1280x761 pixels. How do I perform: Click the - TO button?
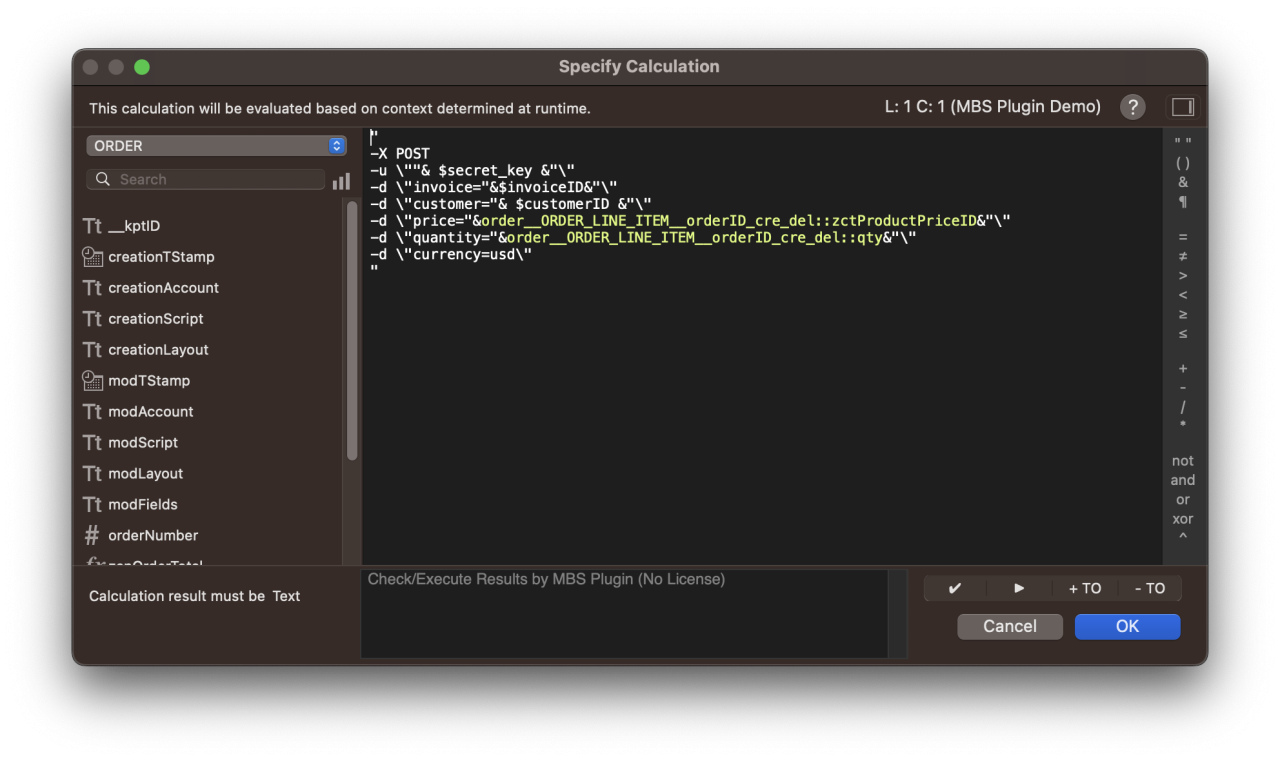1150,588
